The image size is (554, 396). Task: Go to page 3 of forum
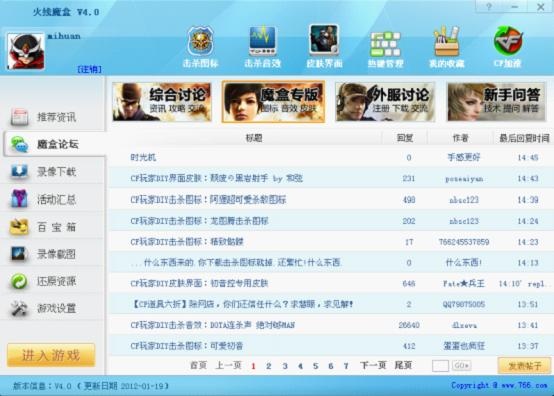[x=285, y=366]
